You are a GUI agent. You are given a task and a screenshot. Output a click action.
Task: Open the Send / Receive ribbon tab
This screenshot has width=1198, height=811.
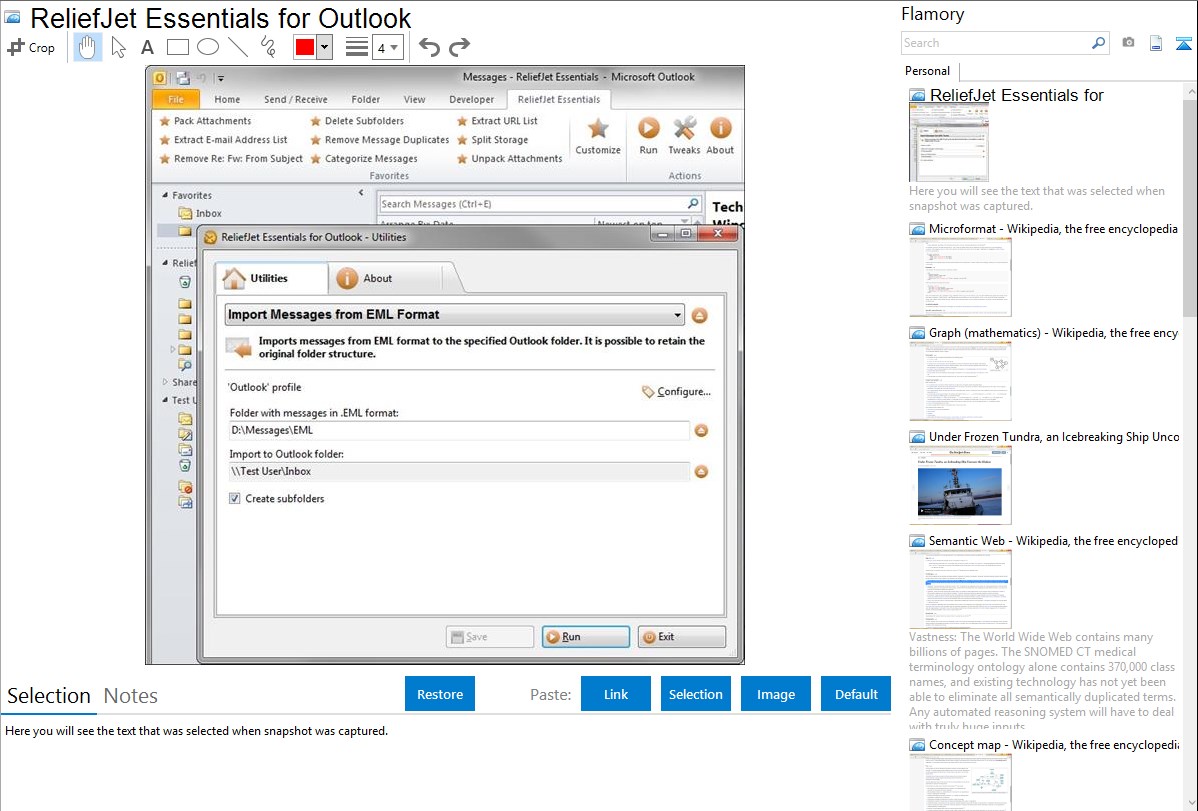[x=296, y=99]
